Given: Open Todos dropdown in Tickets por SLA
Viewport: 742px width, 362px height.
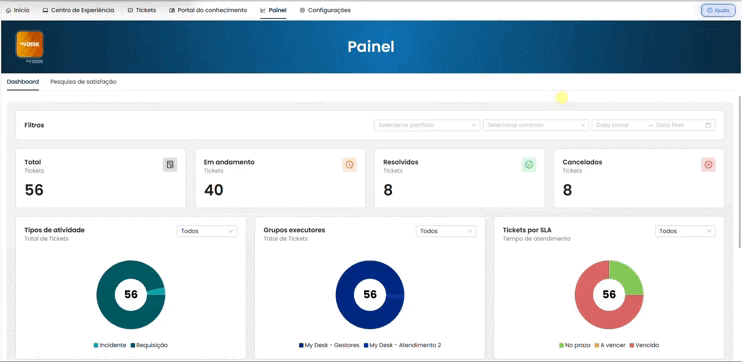Looking at the screenshot, I should 685,231.
